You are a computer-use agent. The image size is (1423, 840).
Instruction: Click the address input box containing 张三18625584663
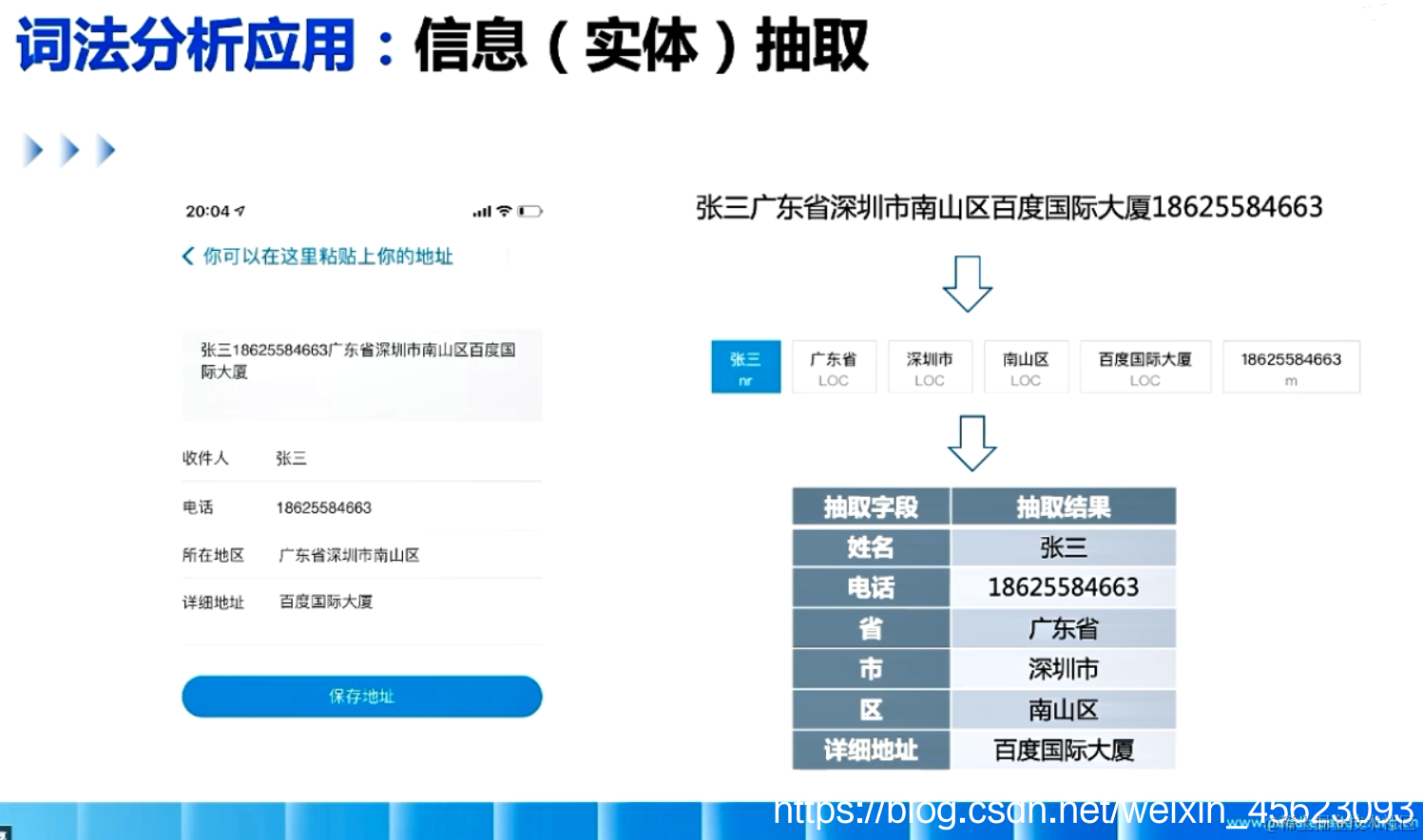361,373
